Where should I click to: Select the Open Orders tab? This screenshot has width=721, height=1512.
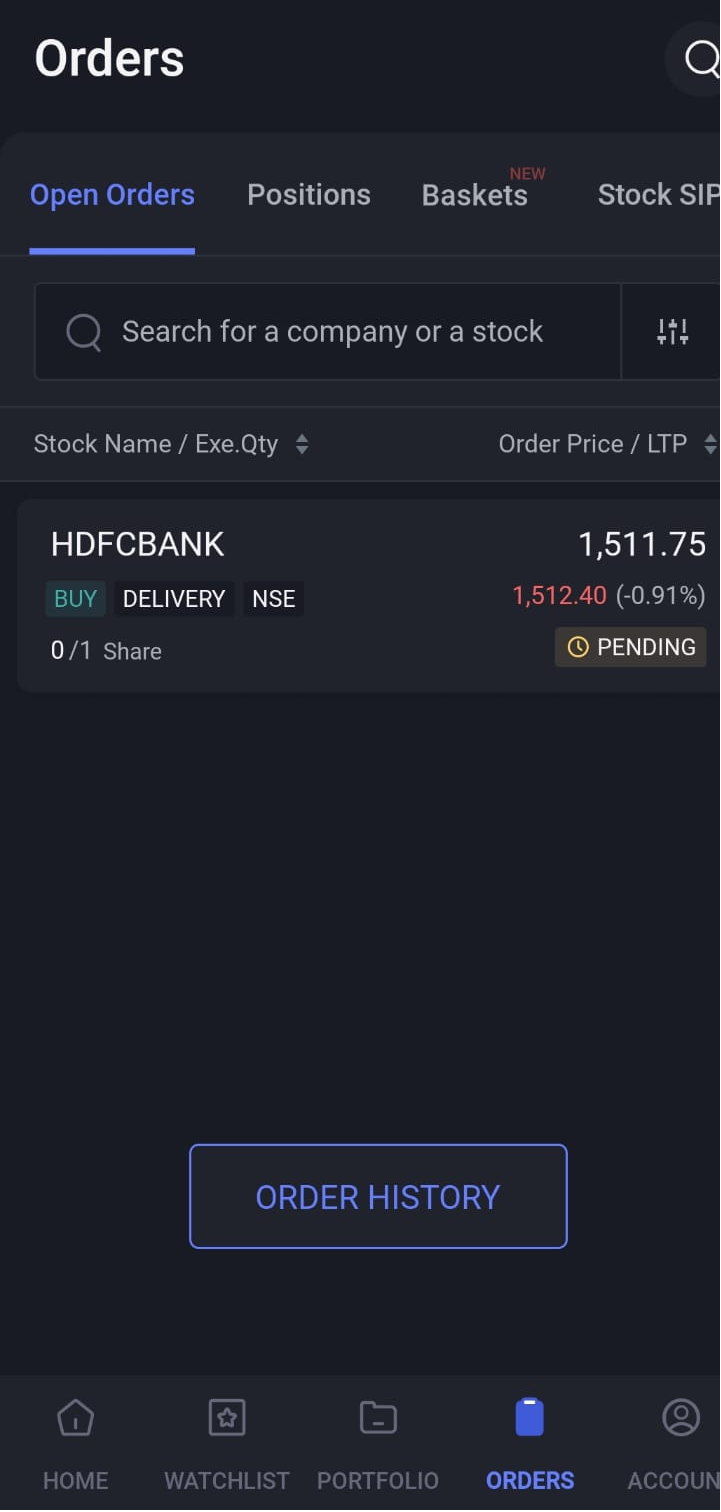(x=112, y=195)
